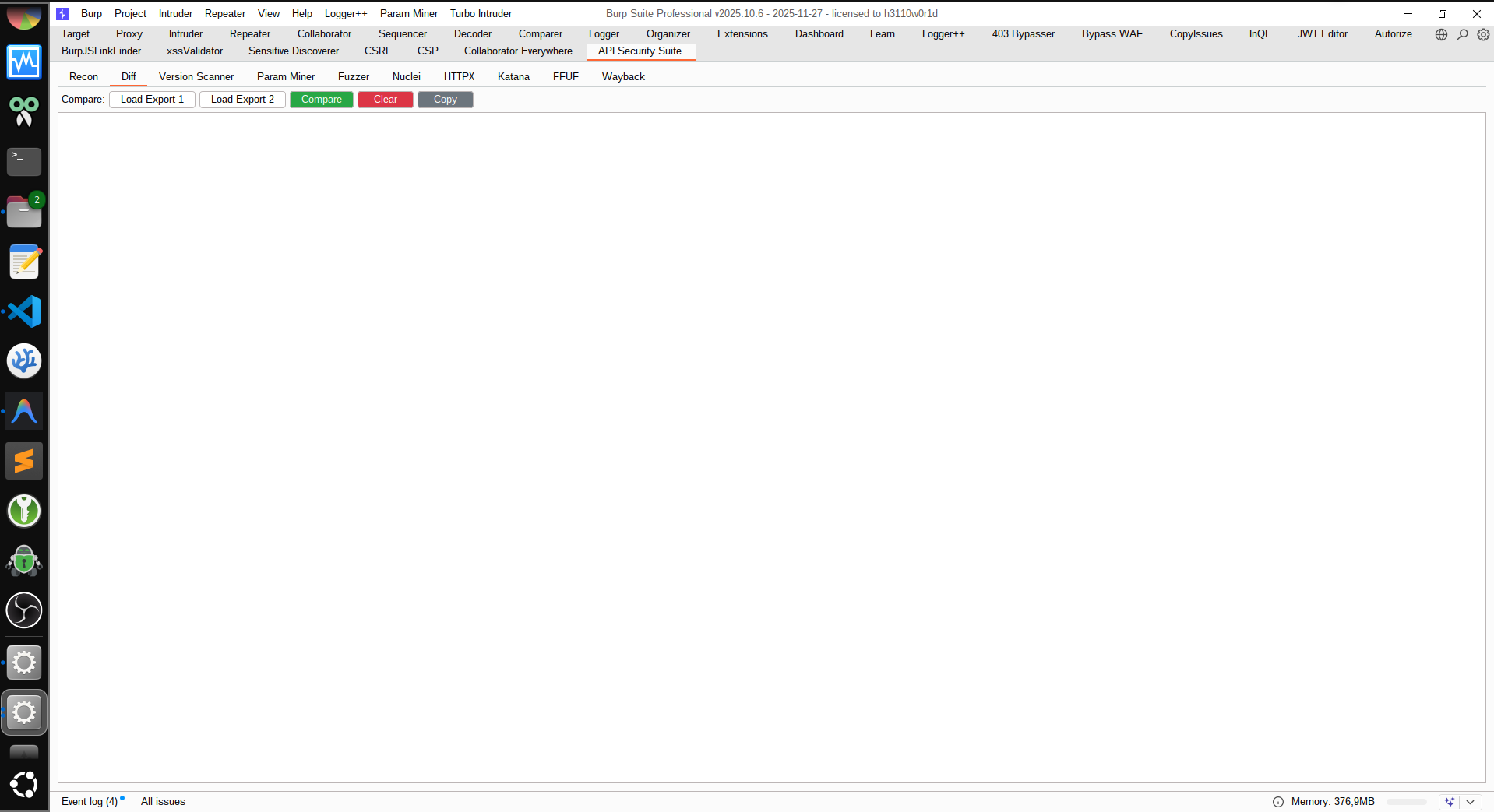This screenshot has height=812, width=1494.
Task: Open the Organizer tab
Action: (x=668, y=34)
